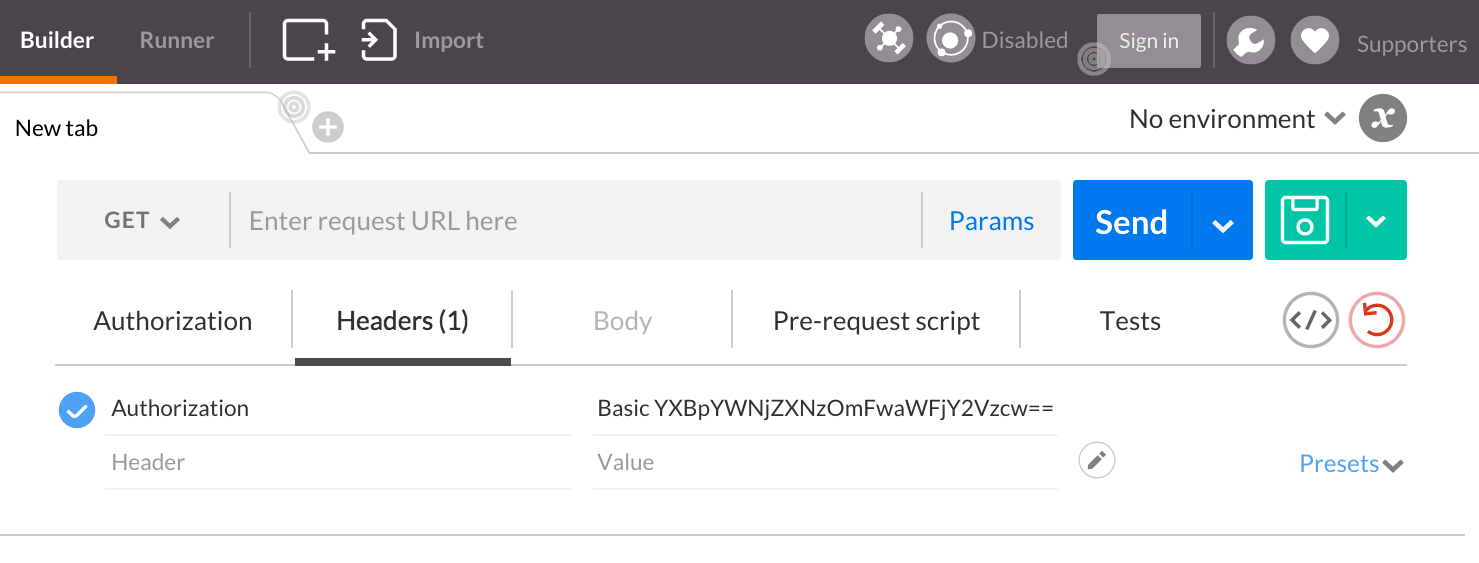Click the Sign in button
The width and height of the screenshot is (1479, 563).
1149,41
